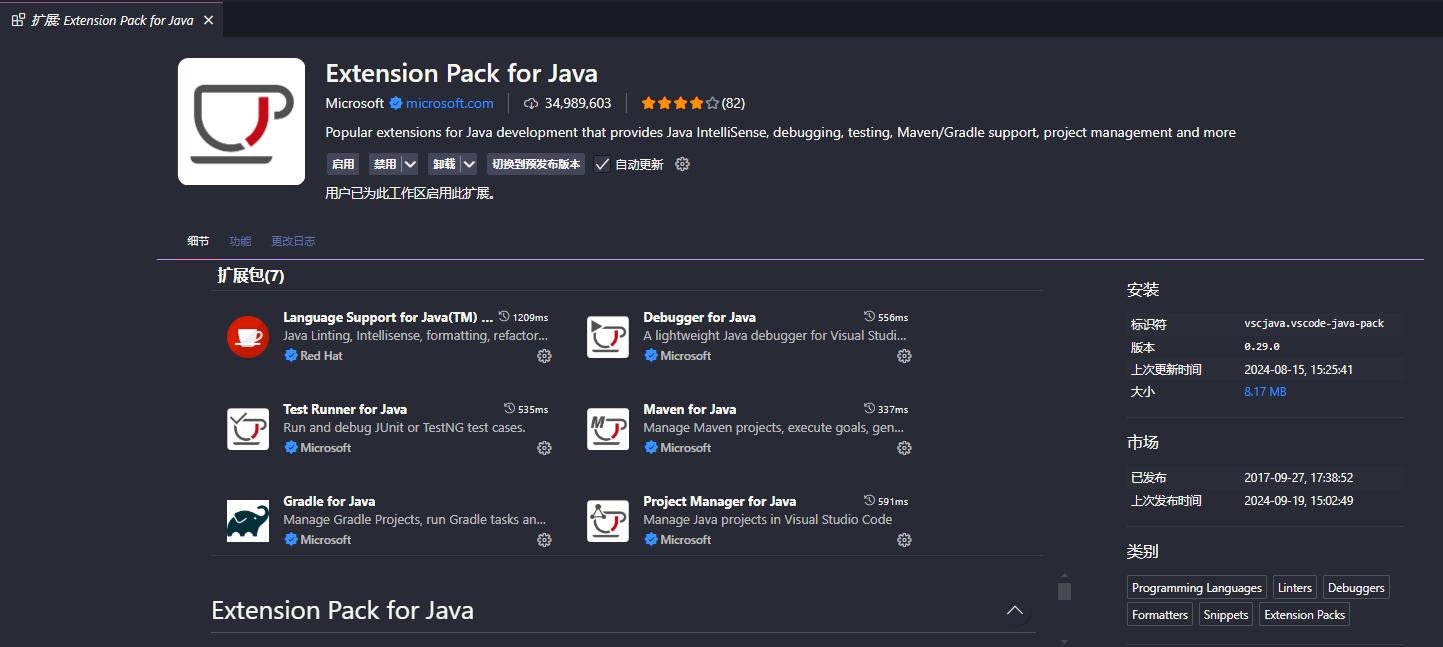The height and width of the screenshot is (647, 1443).
Task: Open the main extension gear settings icon
Action: [x=683, y=164]
